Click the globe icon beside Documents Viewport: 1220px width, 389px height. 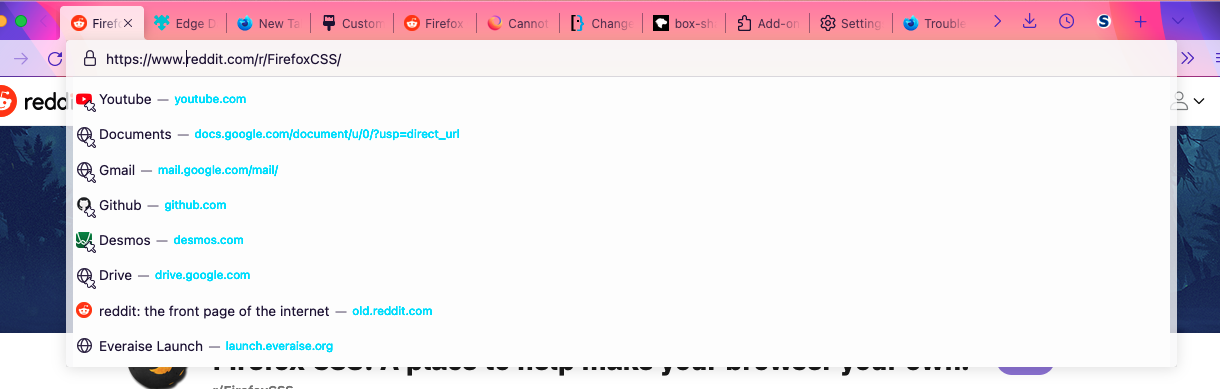pos(85,135)
